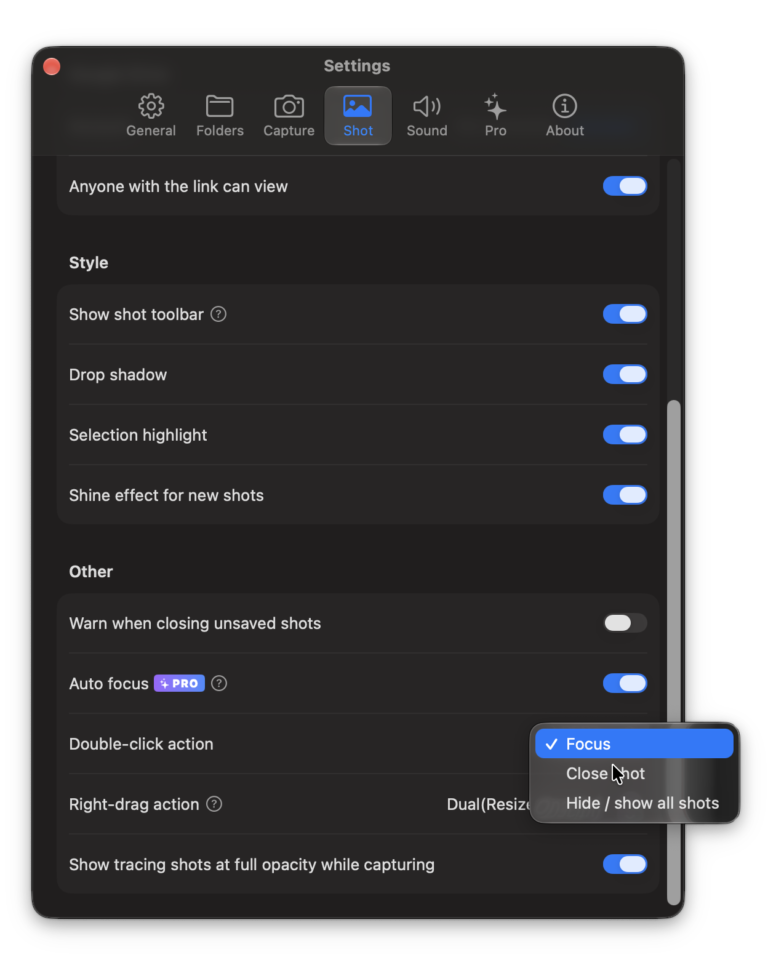Open the General settings tab
The height and width of the screenshot is (965, 768).
point(151,116)
